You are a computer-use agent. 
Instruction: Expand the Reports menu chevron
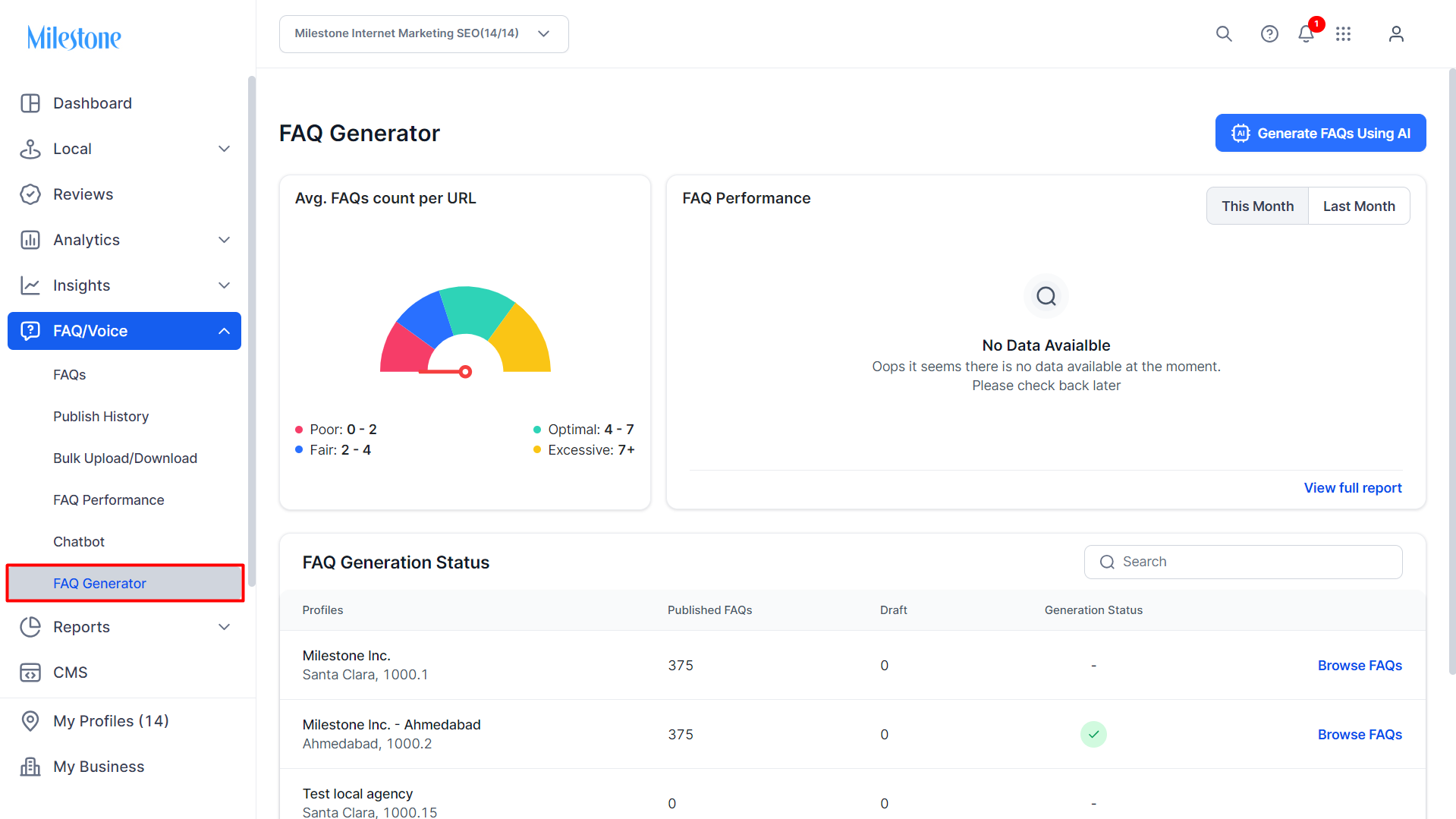[x=224, y=627]
